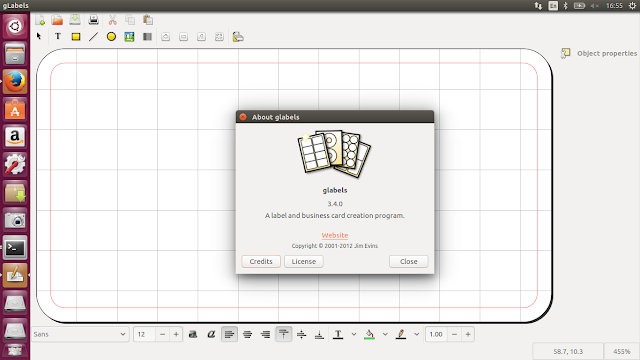Enable center text alignment
The image size is (640, 360).
pos(247,334)
